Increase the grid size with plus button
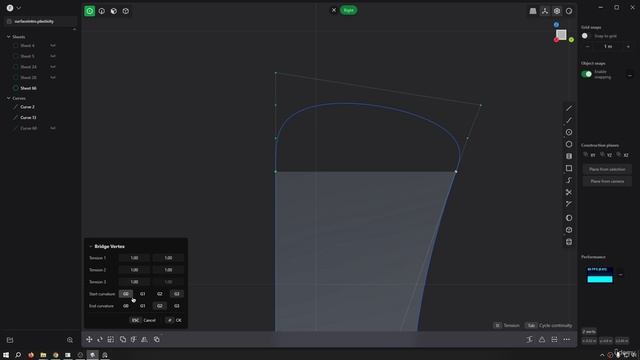The width and height of the screenshot is (640, 360). click(628, 47)
